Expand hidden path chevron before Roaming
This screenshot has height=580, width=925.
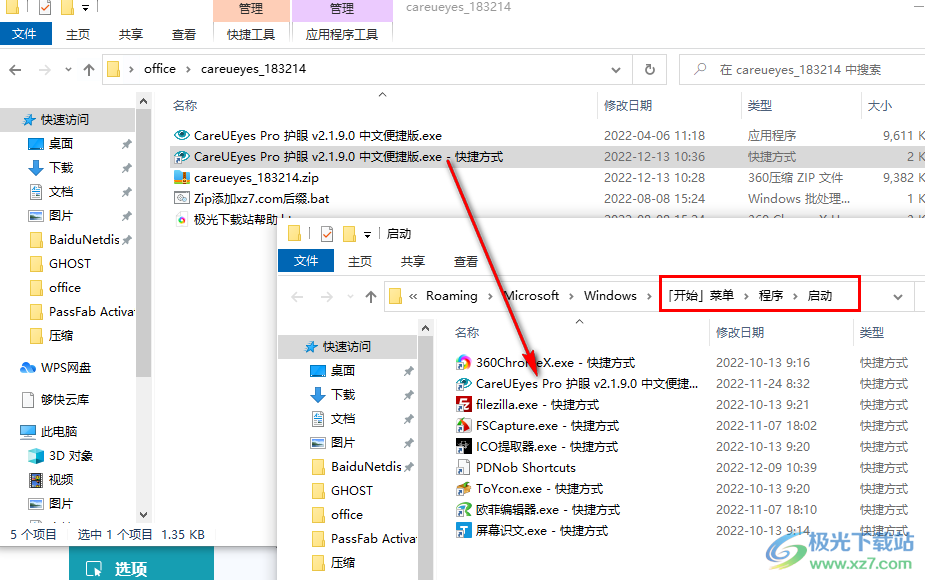click(x=413, y=296)
